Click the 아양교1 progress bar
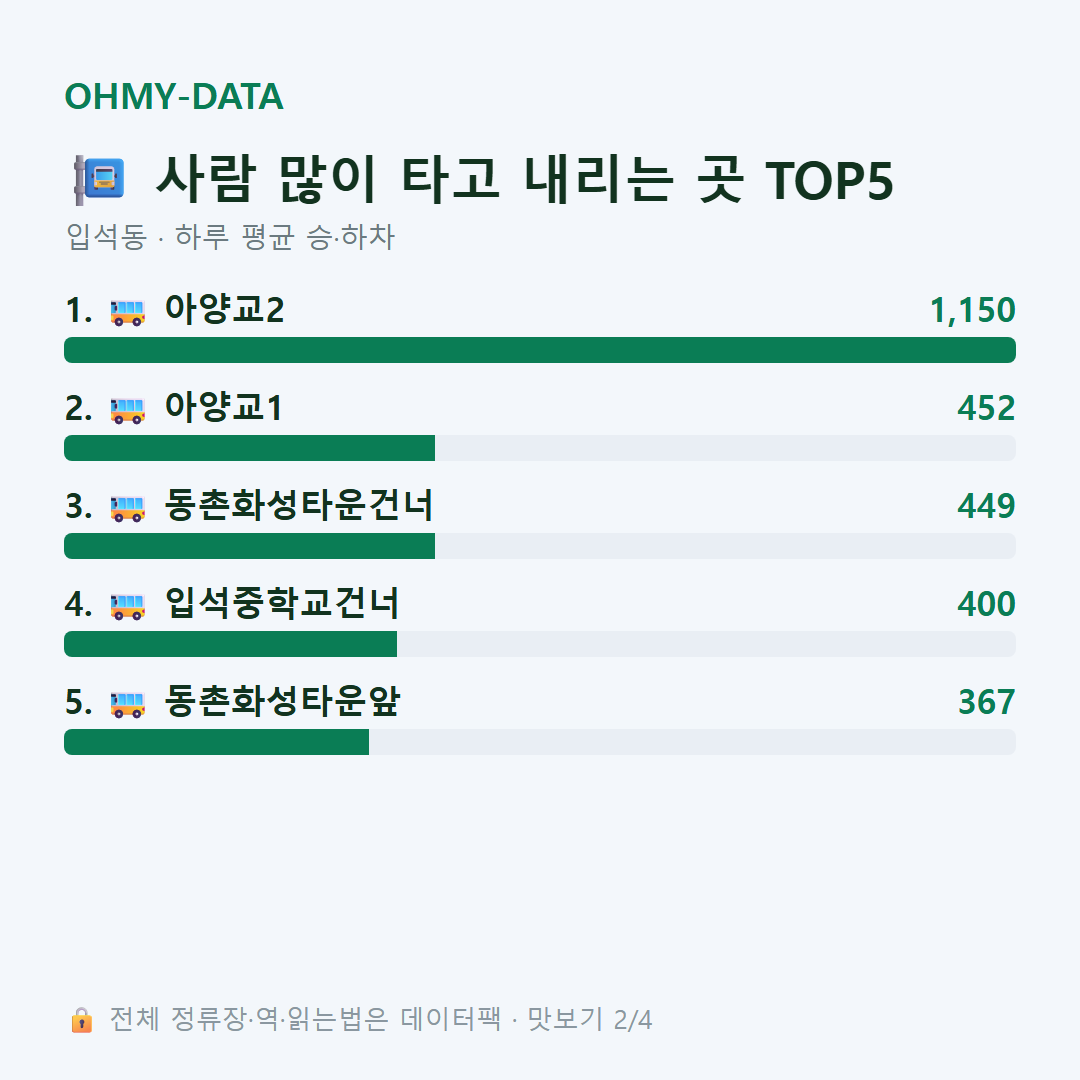This screenshot has height=1080, width=1080. (x=540, y=448)
